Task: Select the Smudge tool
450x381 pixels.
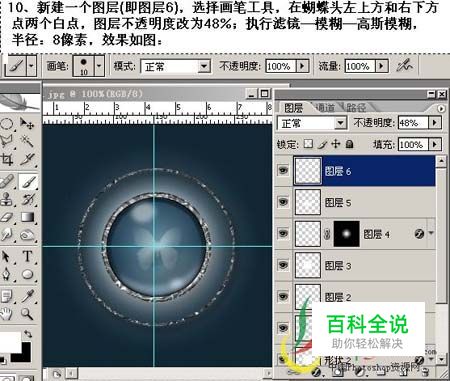Action: pos(7,235)
